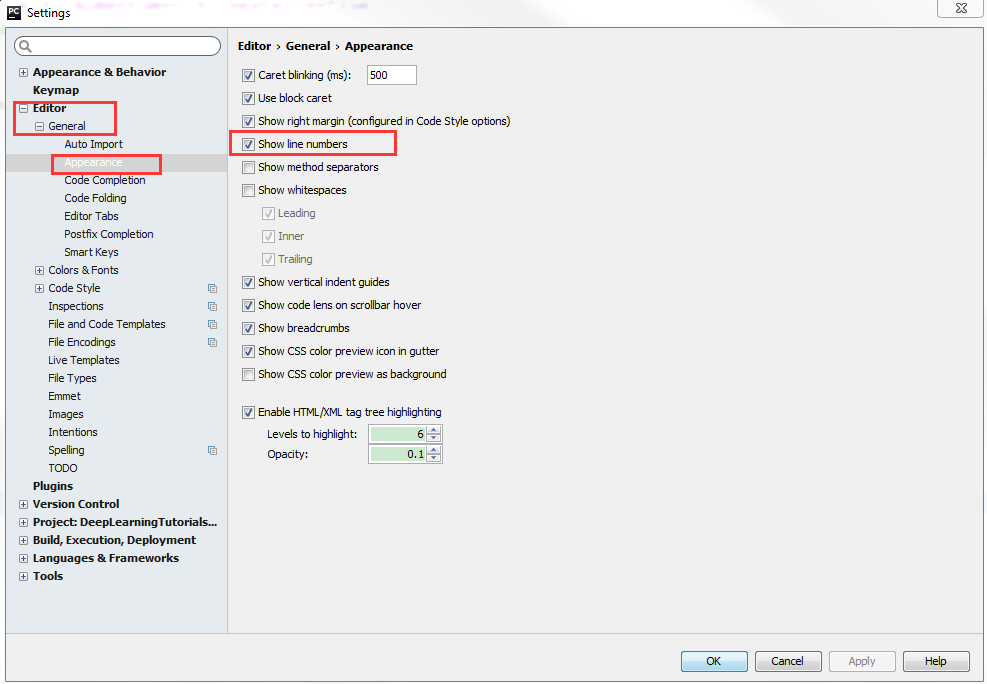Open Emmet settings

pos(65,396)
